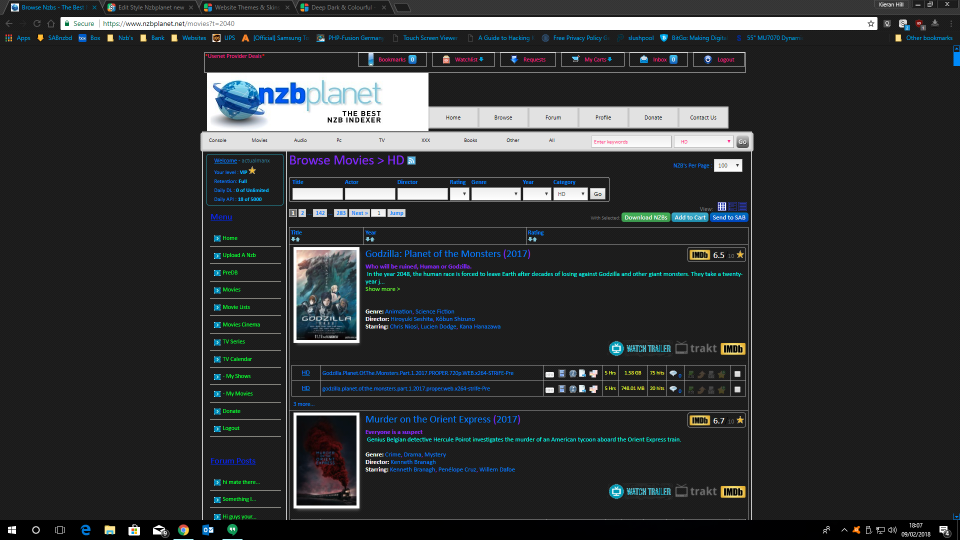Open the trakt link for Godzilla
The width and height of the screenshot is (960, 540).
[696, 348]
